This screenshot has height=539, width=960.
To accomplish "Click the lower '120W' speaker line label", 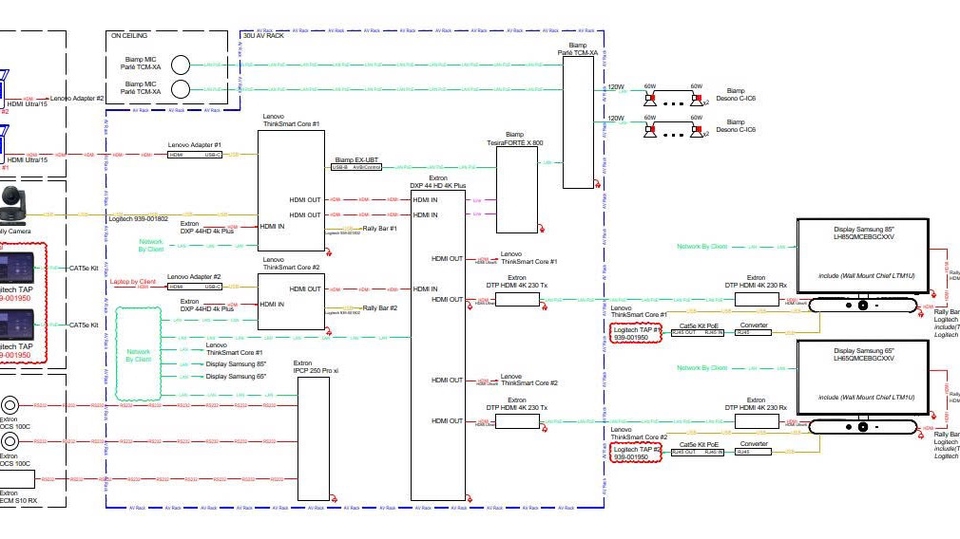I will pos(616,118).
